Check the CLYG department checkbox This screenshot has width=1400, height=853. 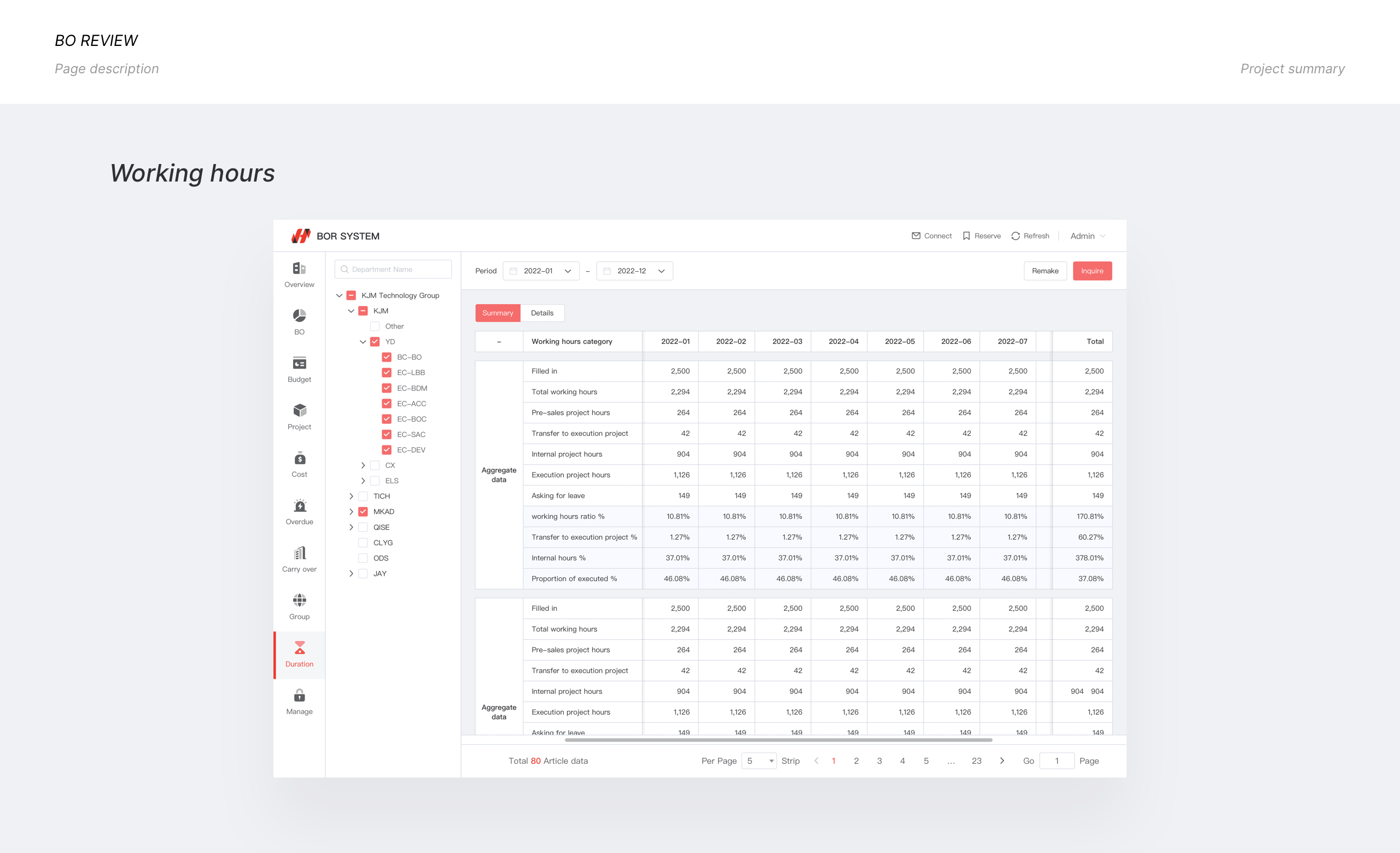click(363, 542)
